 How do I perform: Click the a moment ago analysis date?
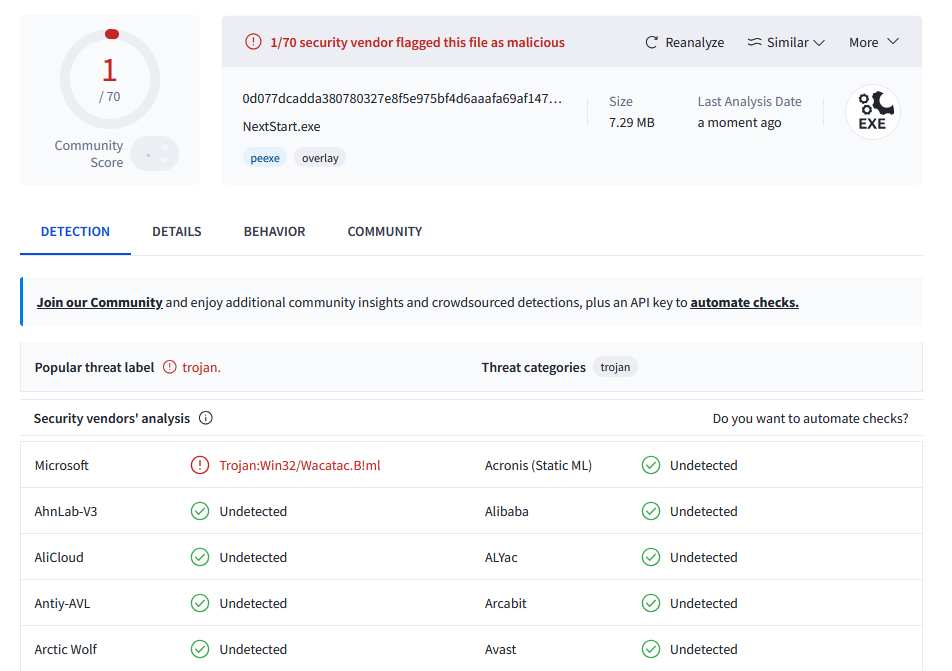click(740, 123)
